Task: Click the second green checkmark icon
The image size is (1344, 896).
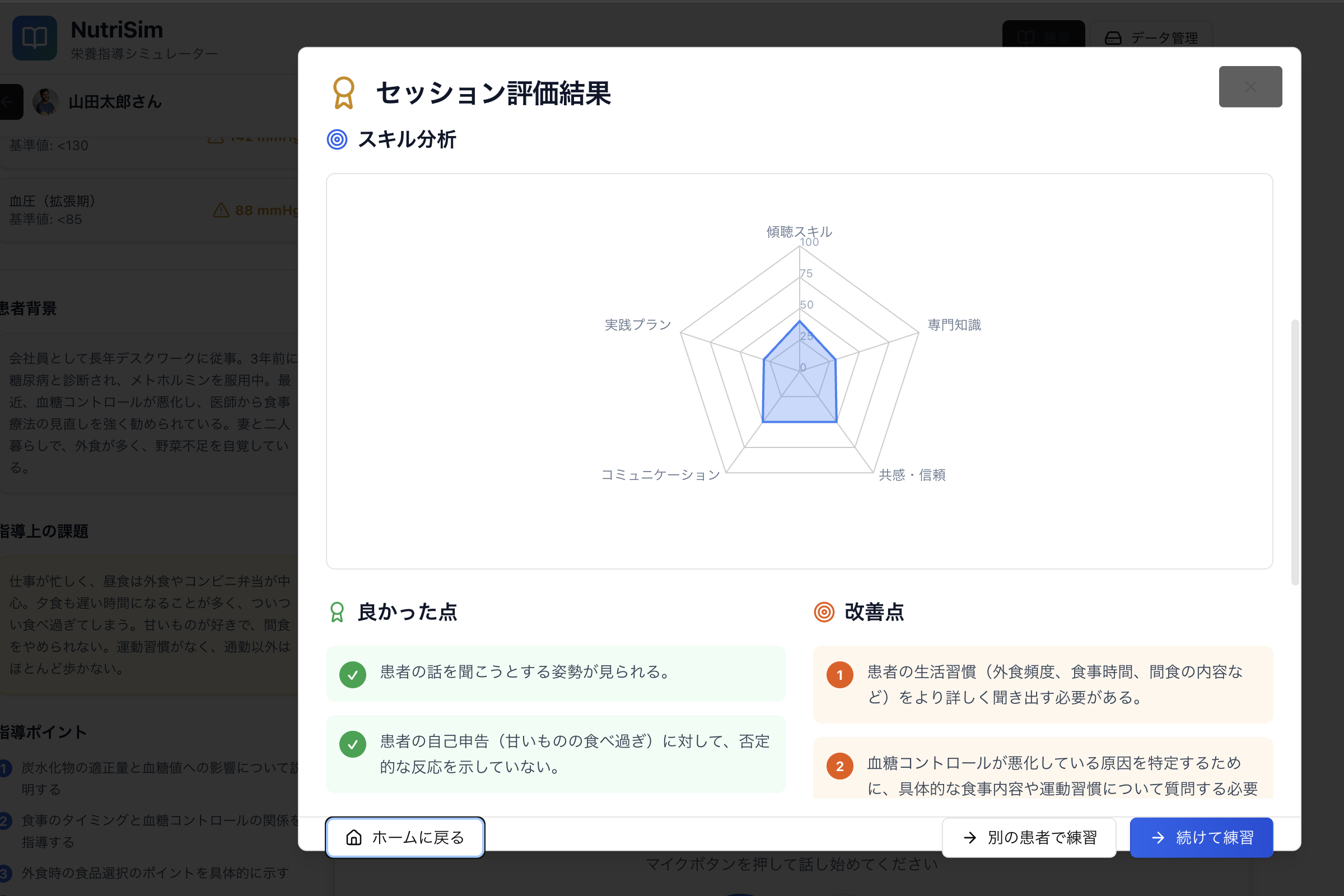Action: (x=353, y=745)
